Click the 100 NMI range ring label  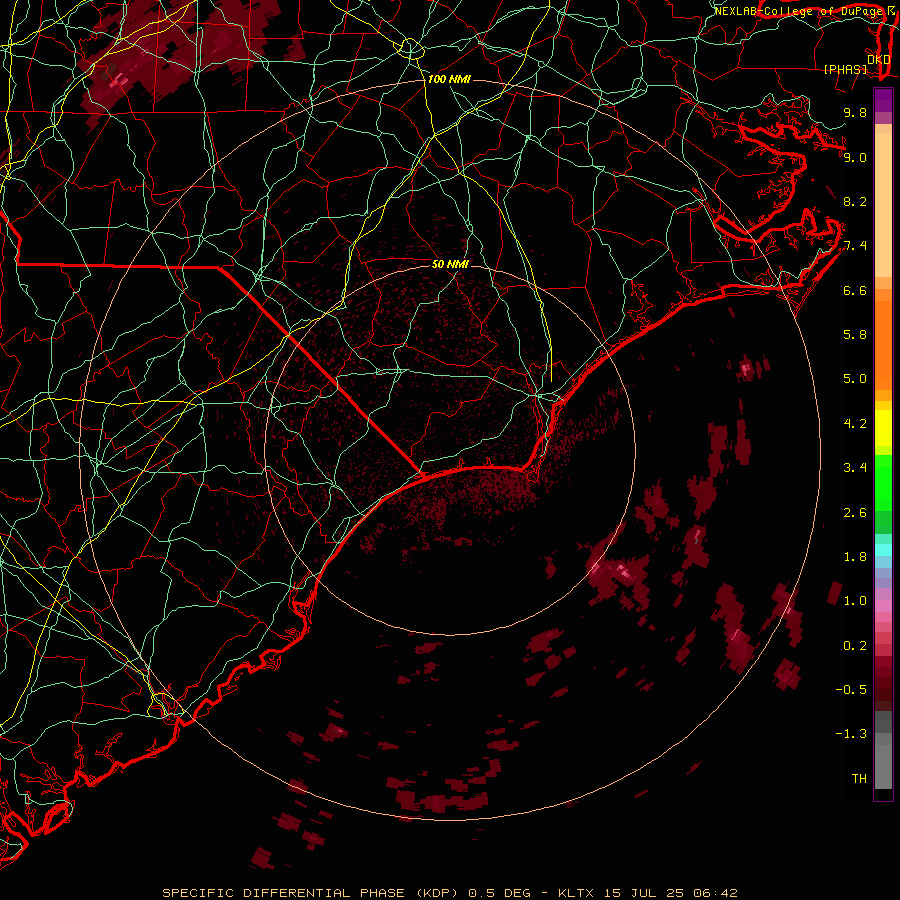pos(449,79)
